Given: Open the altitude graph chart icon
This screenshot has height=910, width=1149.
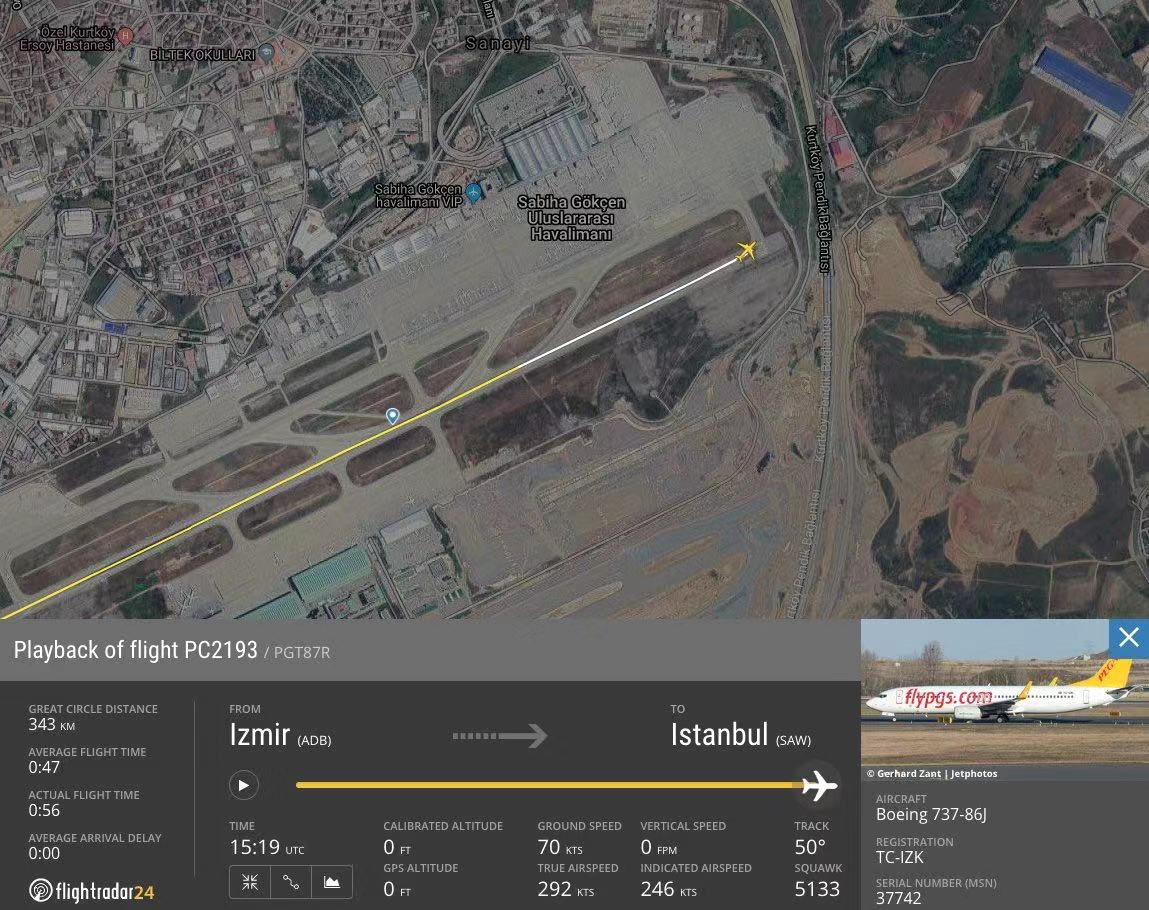Looking at the screenshot, I should pyautogui.click(x=332, y=882).
